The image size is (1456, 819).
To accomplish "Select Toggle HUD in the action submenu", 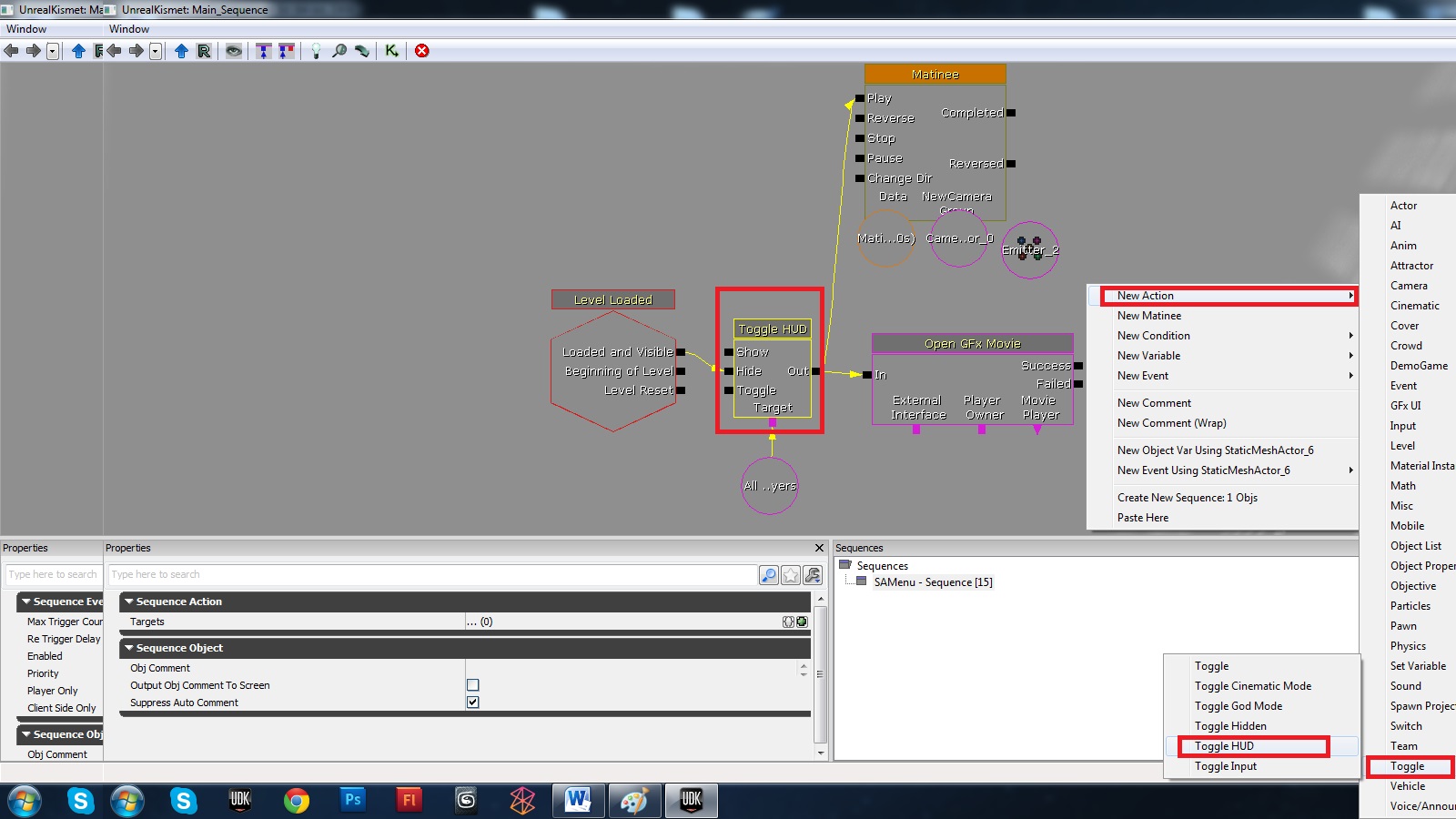I will tap(1262, 746).
